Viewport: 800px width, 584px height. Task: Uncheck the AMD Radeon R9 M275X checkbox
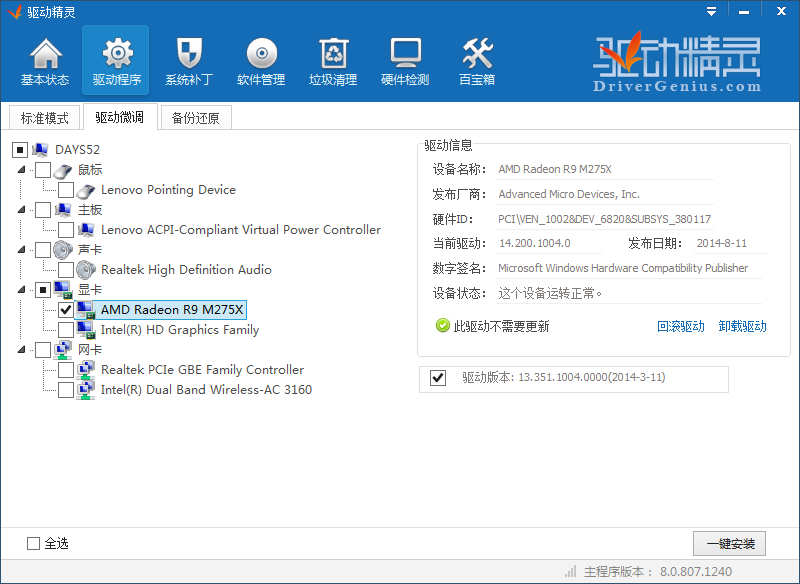pyautogui.click(x=66, y=310)
